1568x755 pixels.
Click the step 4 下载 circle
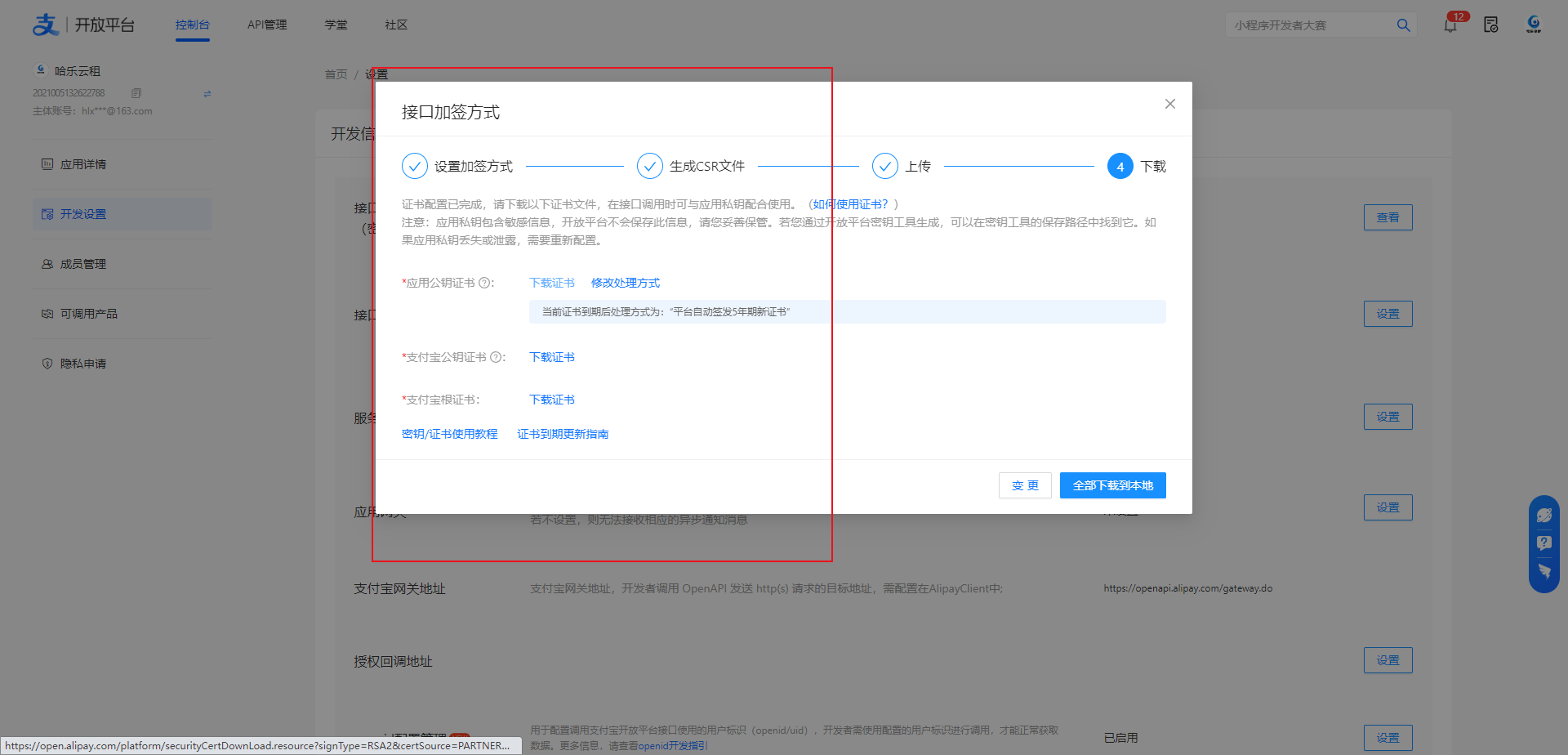point(1120,166)
